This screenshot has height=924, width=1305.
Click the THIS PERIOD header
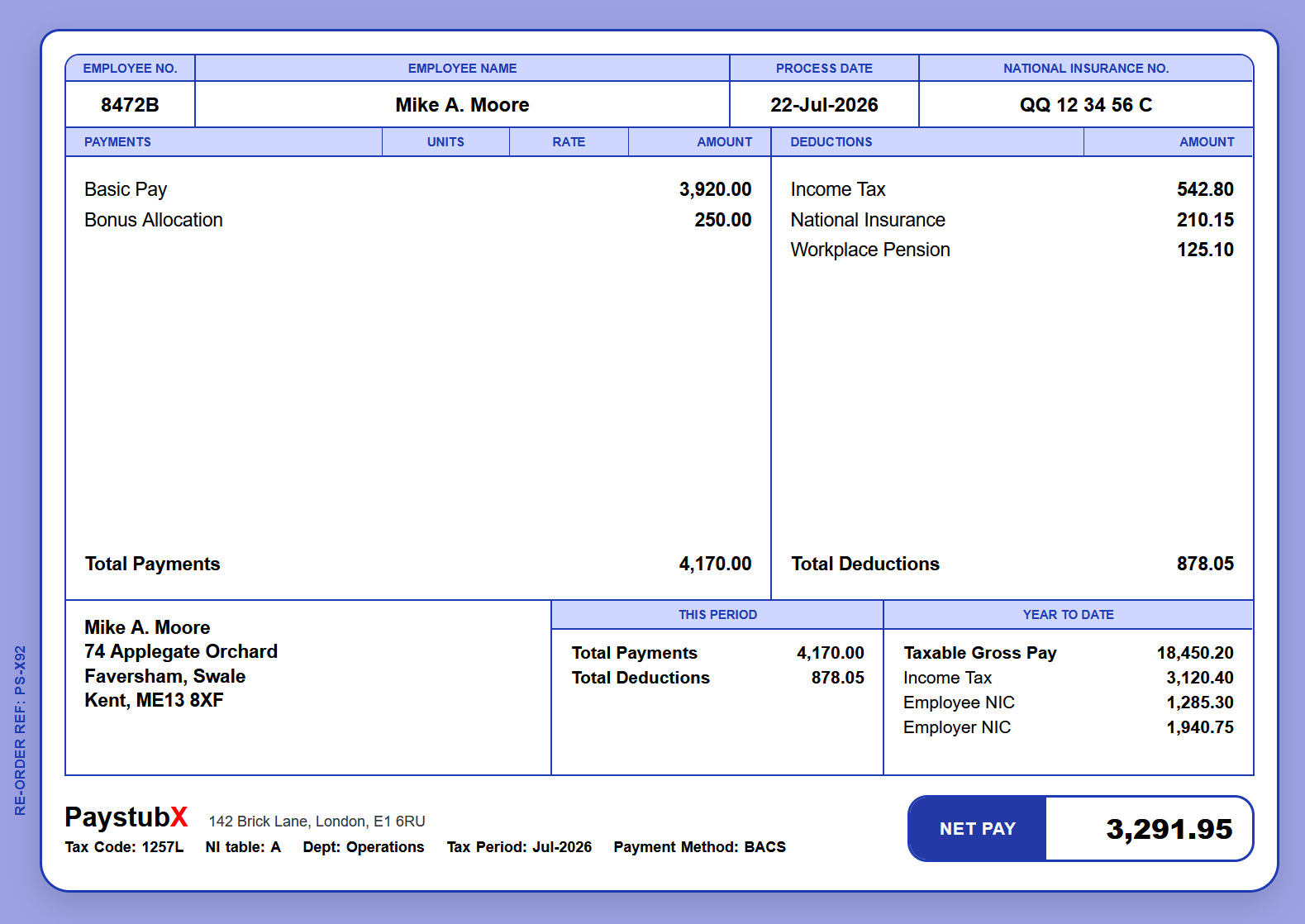point(717,615)
